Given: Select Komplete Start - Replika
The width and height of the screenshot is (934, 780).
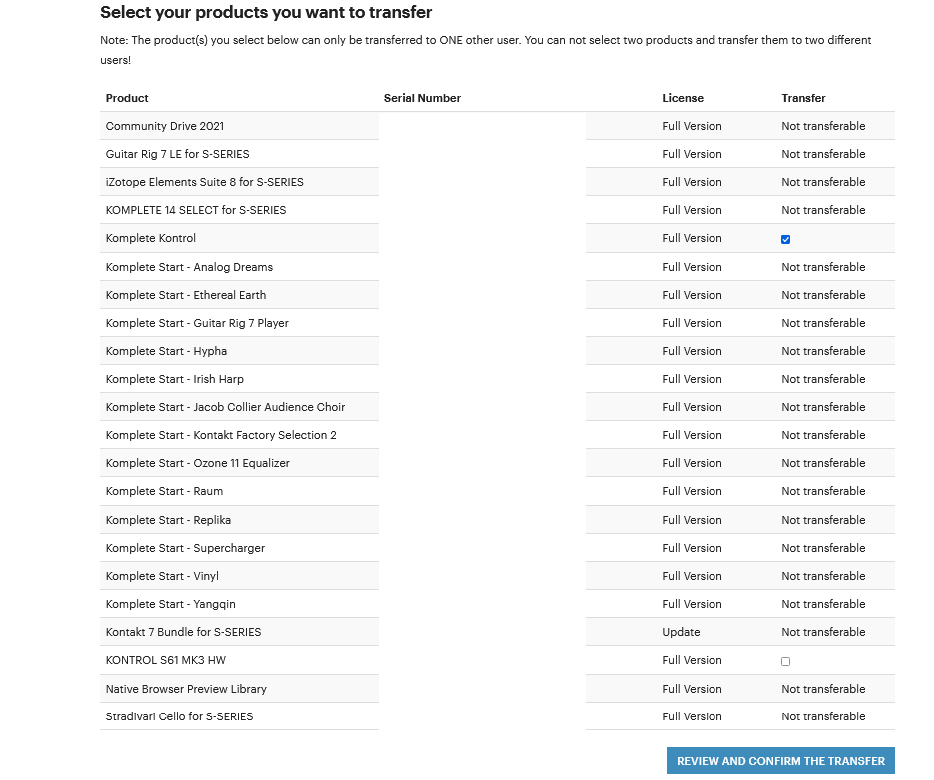Looking at the screenshot, I should coord(168,520).
